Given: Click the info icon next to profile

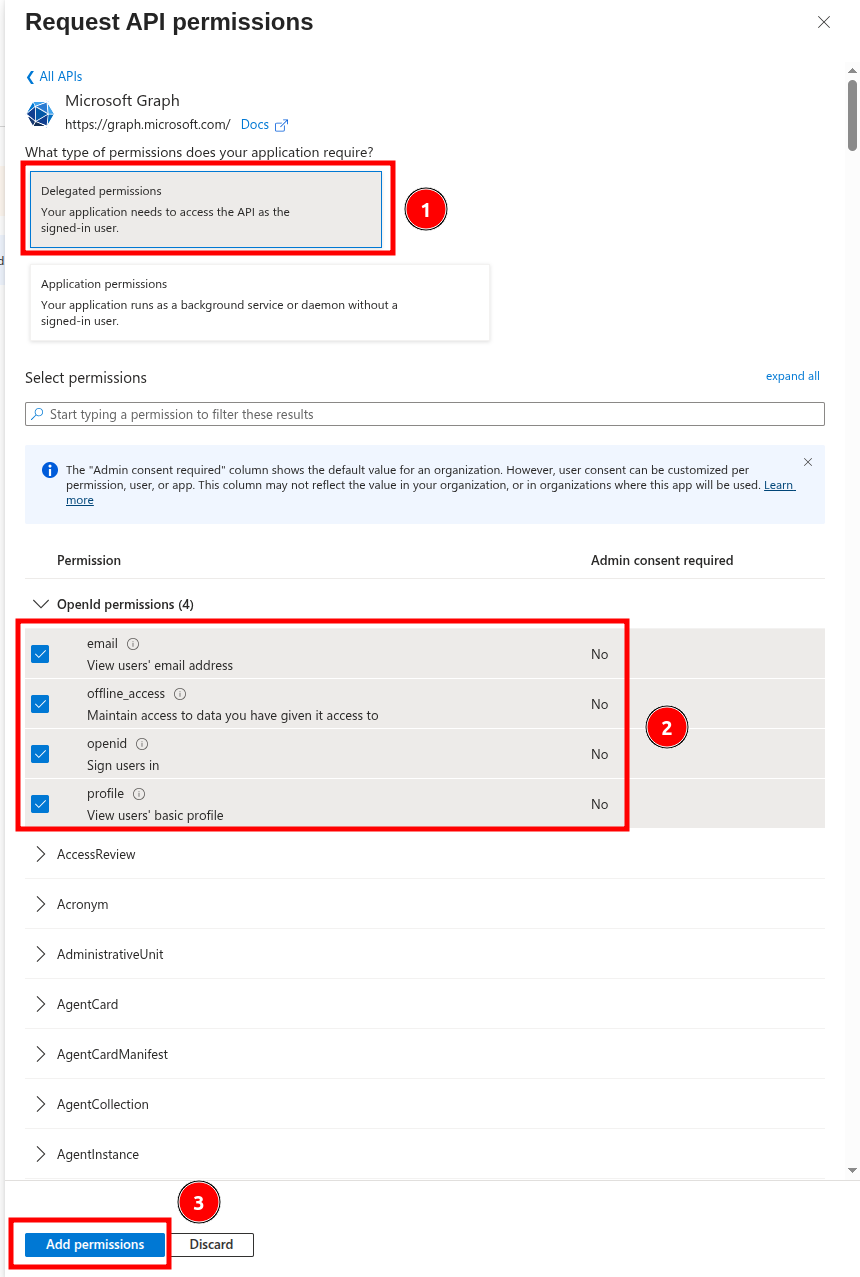Looking at the screenshot, I should tap(139, 794).
